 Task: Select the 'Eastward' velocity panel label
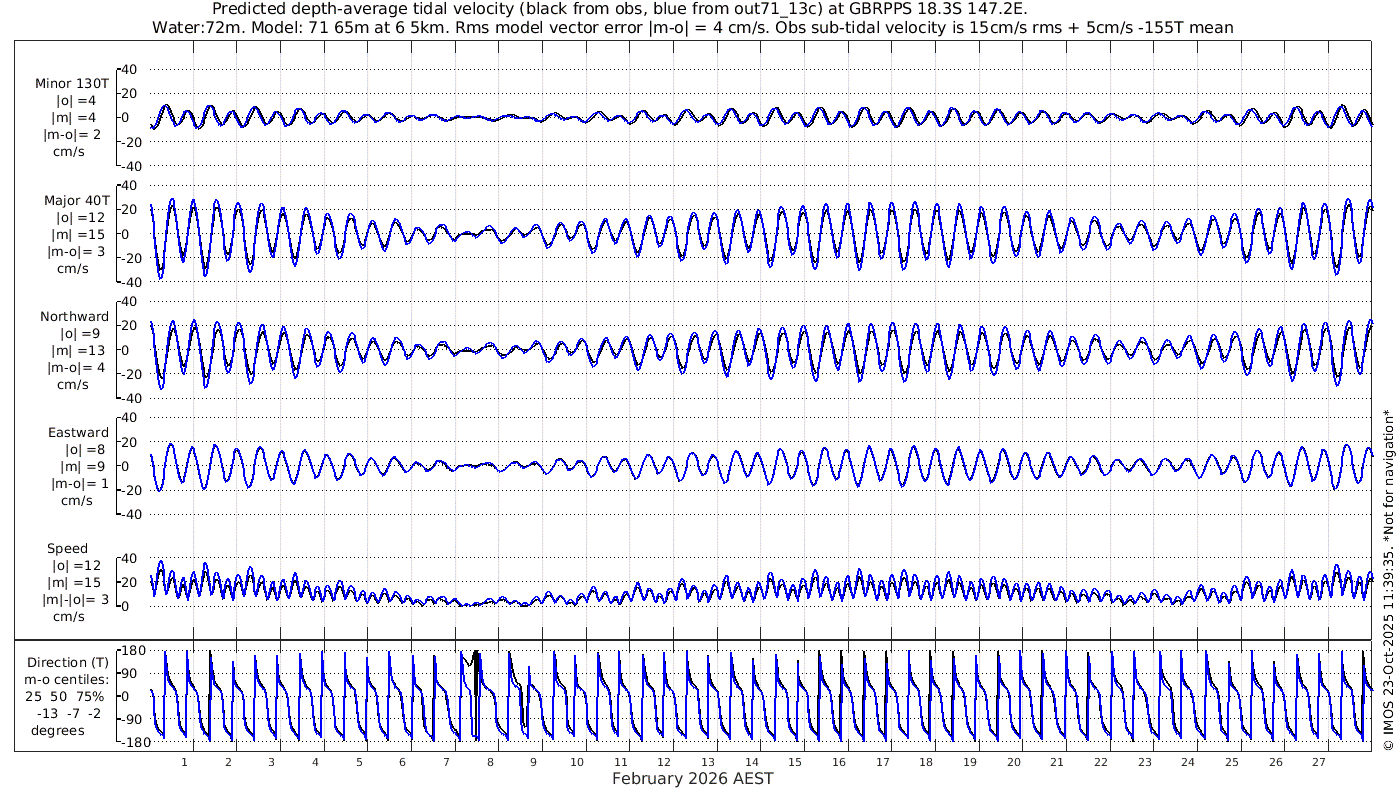click(78, 432)
